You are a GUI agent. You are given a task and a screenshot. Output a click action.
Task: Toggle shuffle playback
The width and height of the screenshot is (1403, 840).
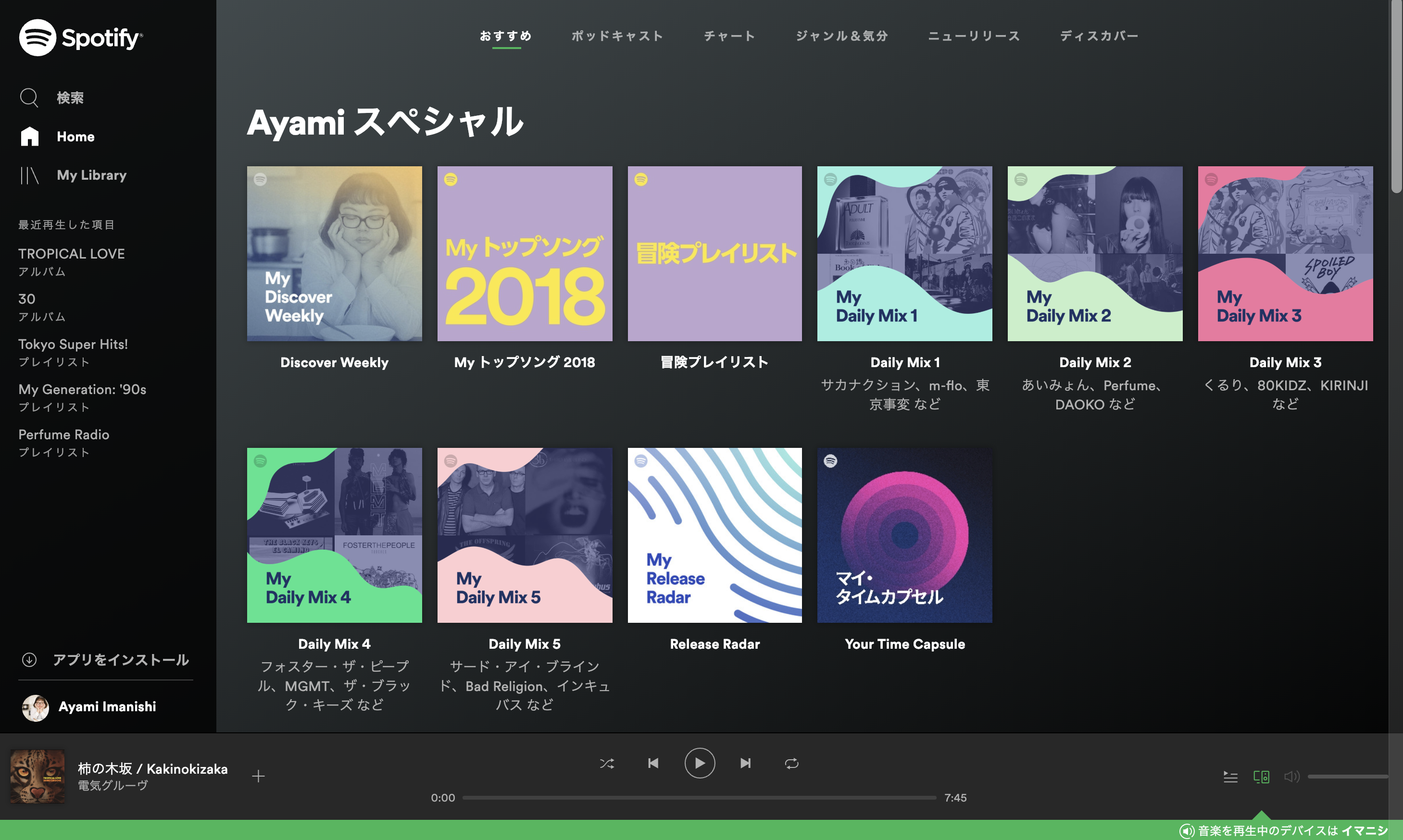[x=606, y=763]
